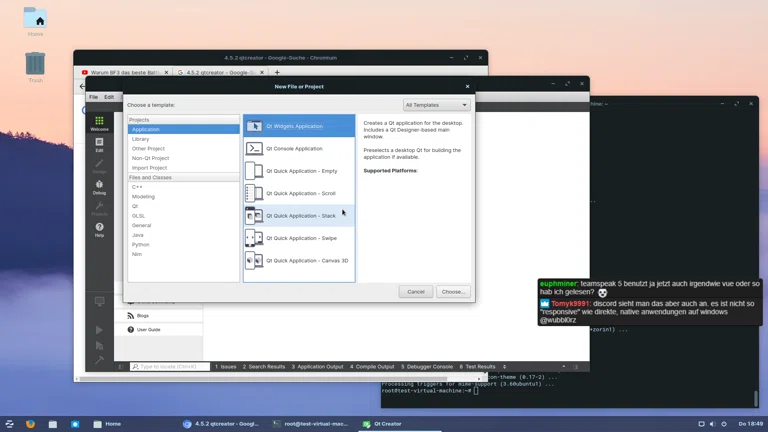Image resolution: width=768 pixels, height=432 pixels.
Task: Select the Nim file category
Action: [x=184, y=254]
